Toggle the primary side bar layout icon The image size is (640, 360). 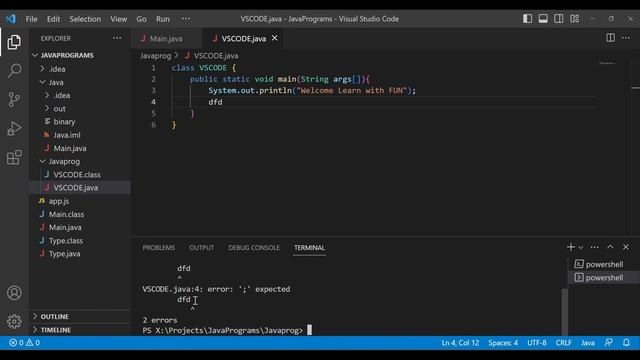pyautogui.click(x=527, y=19)
